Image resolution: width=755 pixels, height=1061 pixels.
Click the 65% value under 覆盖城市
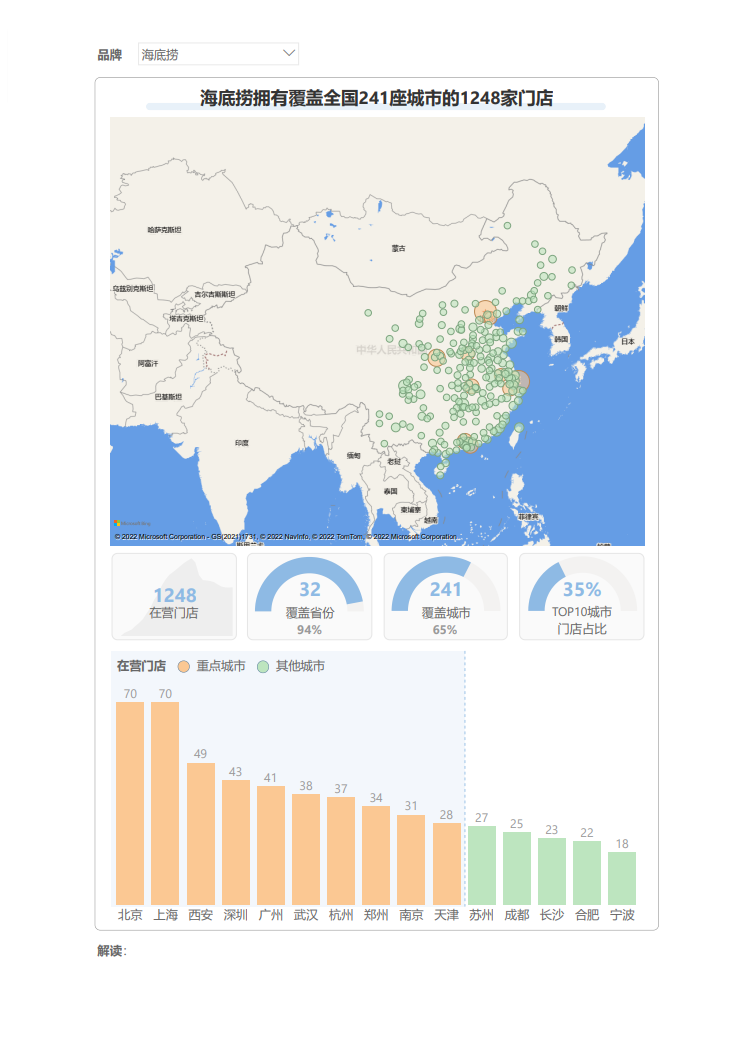445,630
